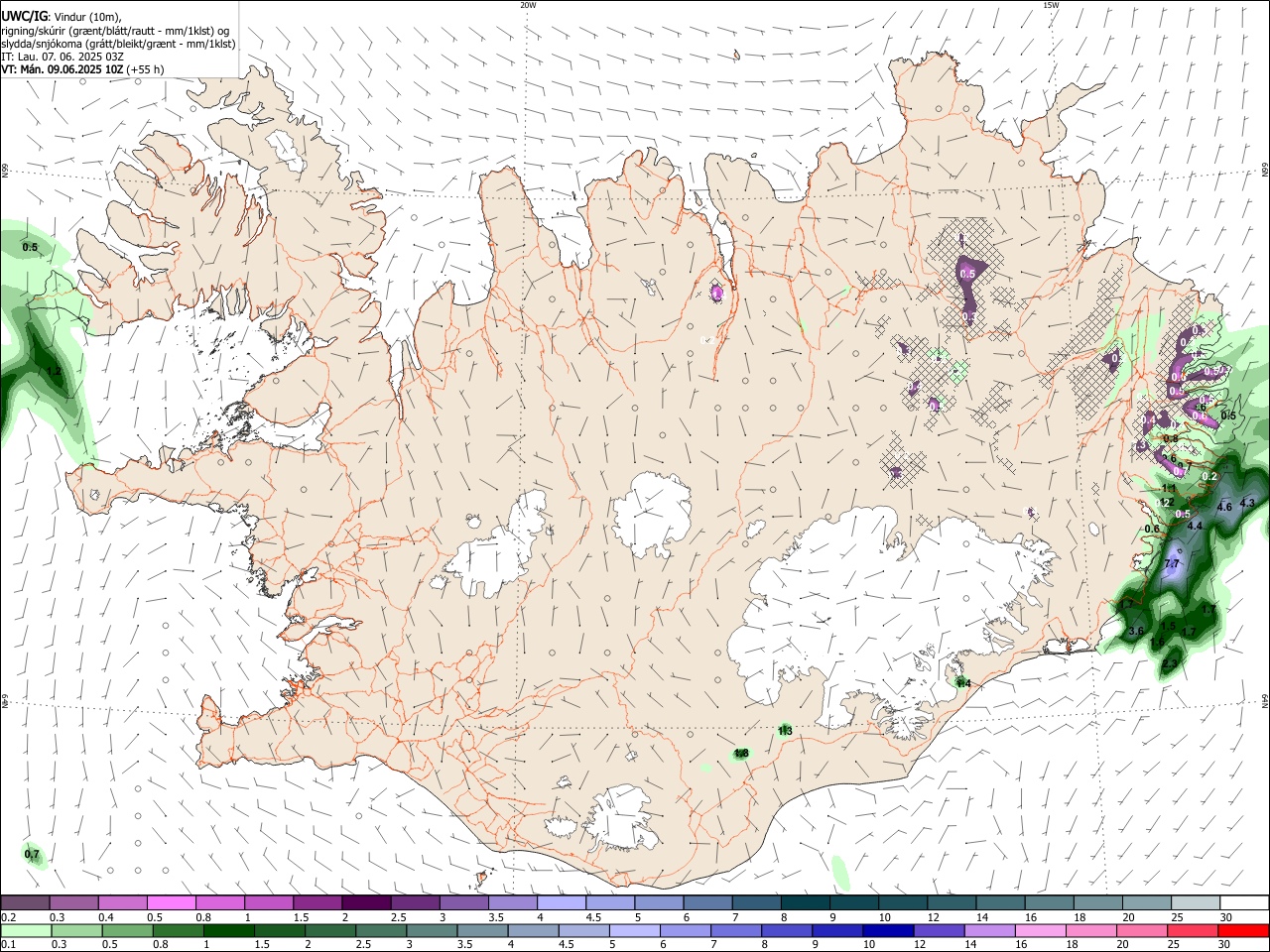Select the bright red 30 swatch, bottom legend row
The width and height of the screenshot is (1270, 952).
point(1244,930)
